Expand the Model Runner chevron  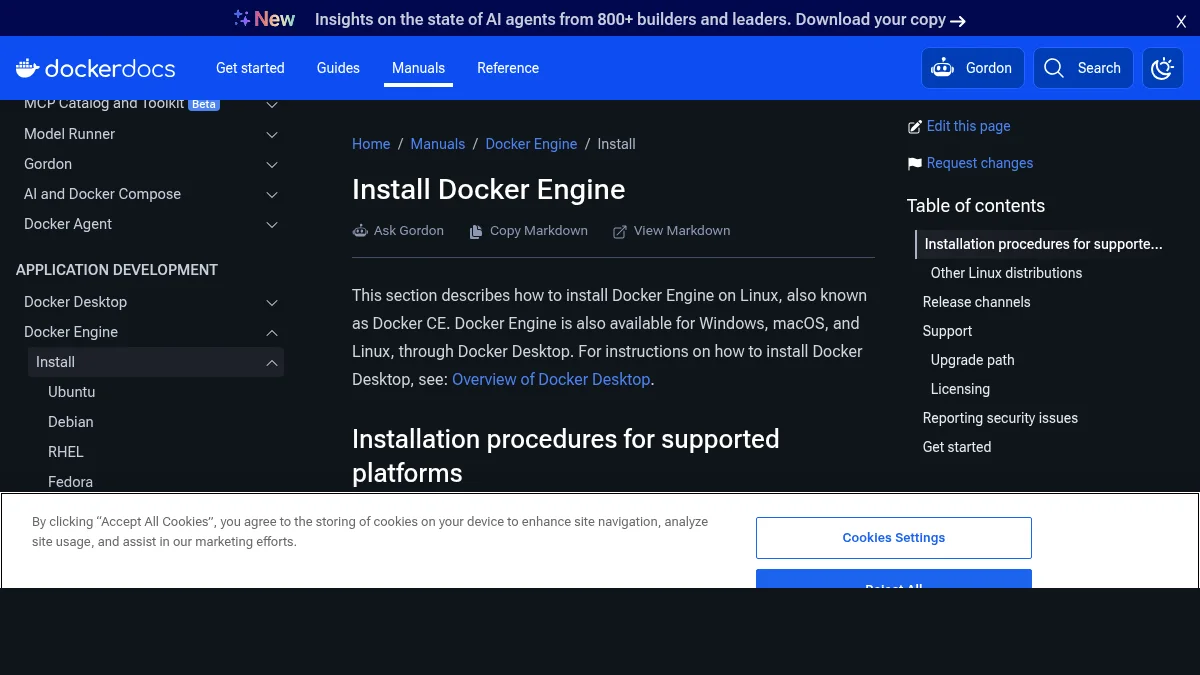coord(272,134)
